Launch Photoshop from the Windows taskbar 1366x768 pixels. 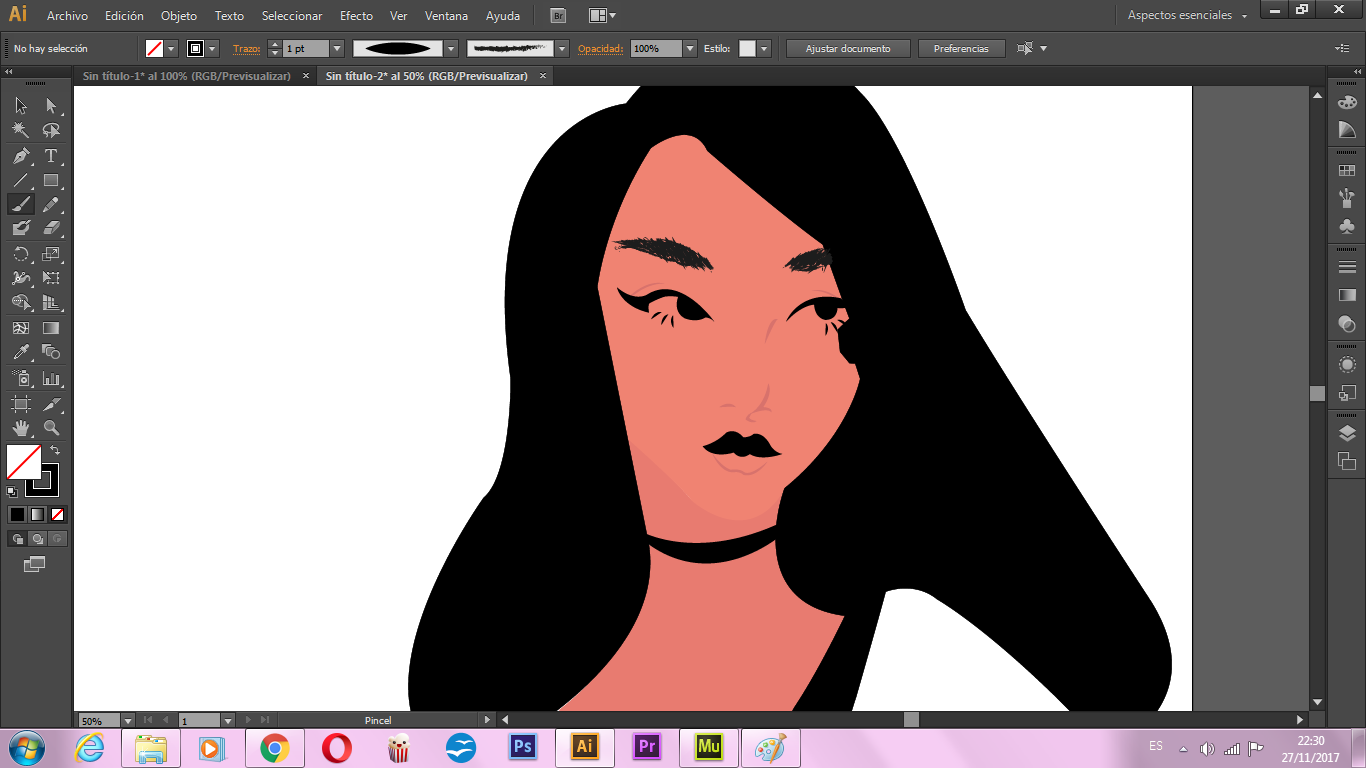click(522, 747)
